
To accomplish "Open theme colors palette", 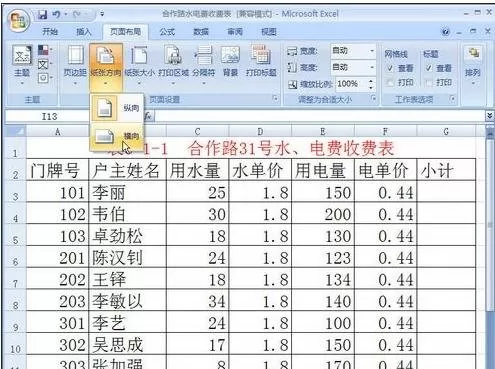I will point(44,50).
